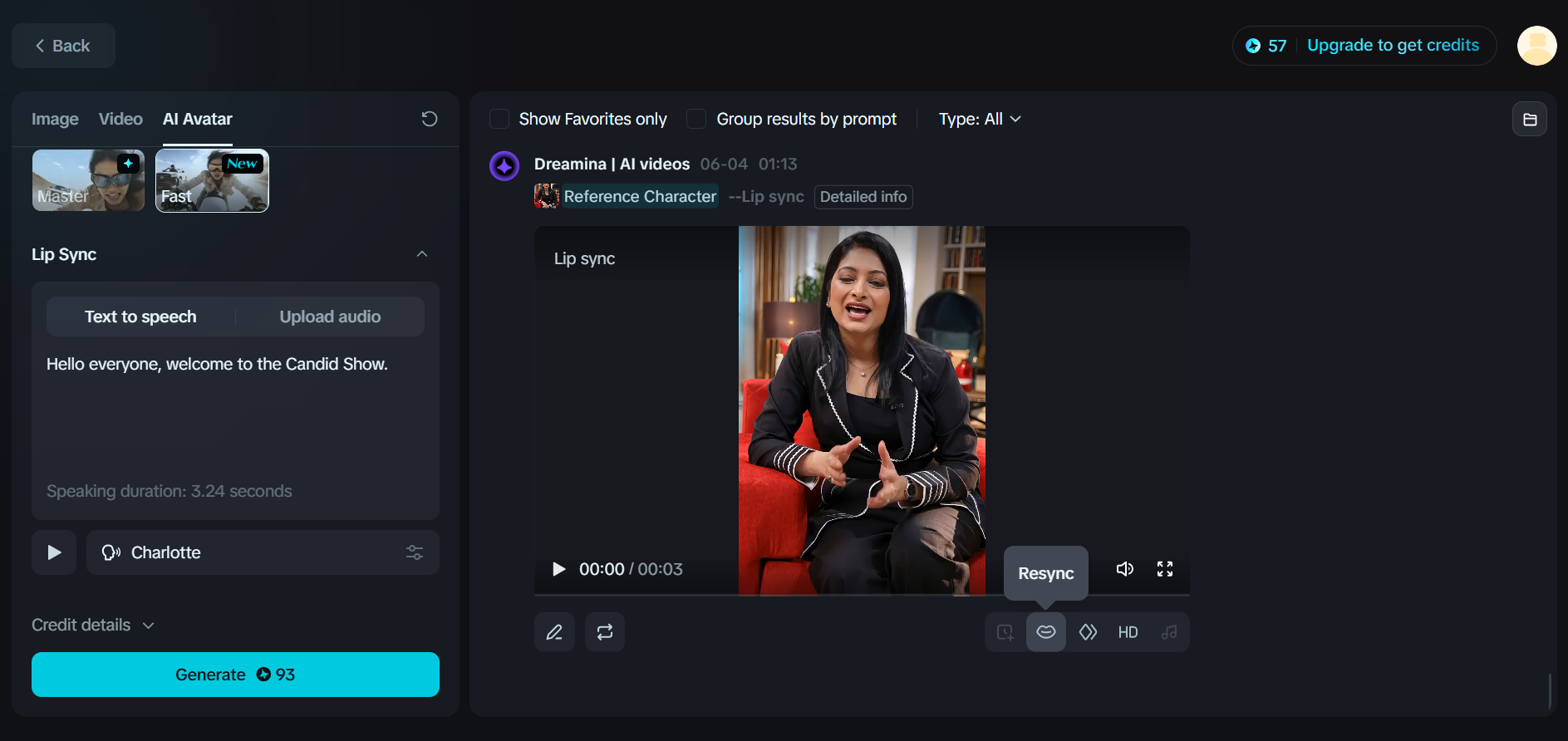Click the 'Lip sync' label on video
The height and width of the screenshot is (741, 1568).
(x=585, y=258)
